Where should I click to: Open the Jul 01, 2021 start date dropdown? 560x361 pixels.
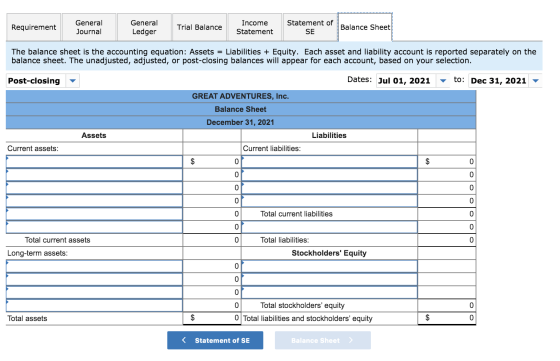coord(443,81)
